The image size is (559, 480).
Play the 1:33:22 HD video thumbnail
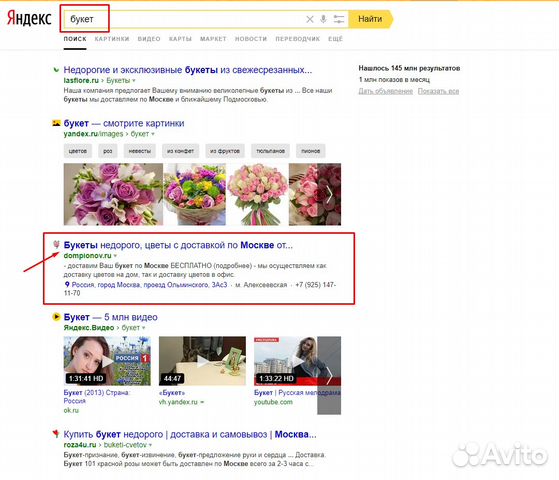[x=286, y=361]
